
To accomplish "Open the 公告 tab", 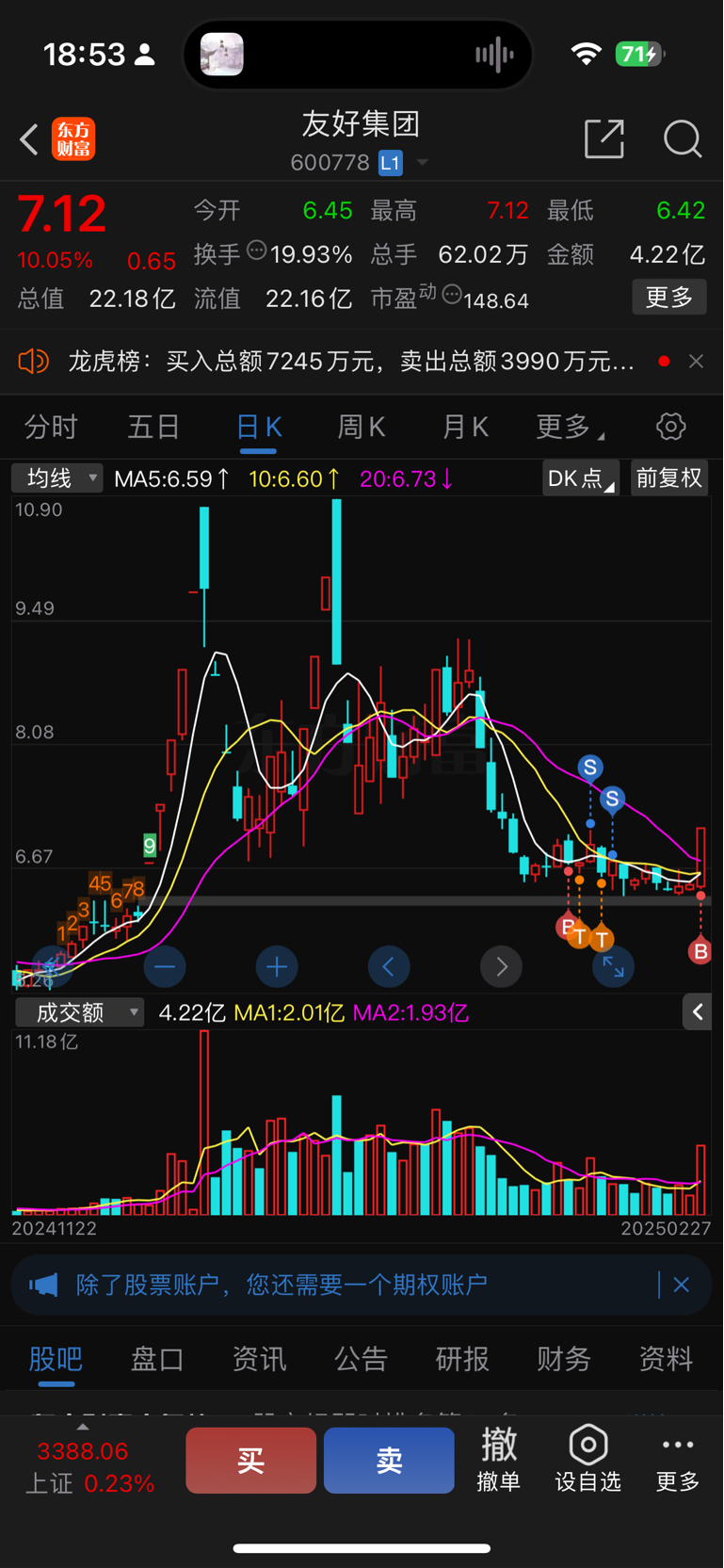I will (x=361, y=1359).
